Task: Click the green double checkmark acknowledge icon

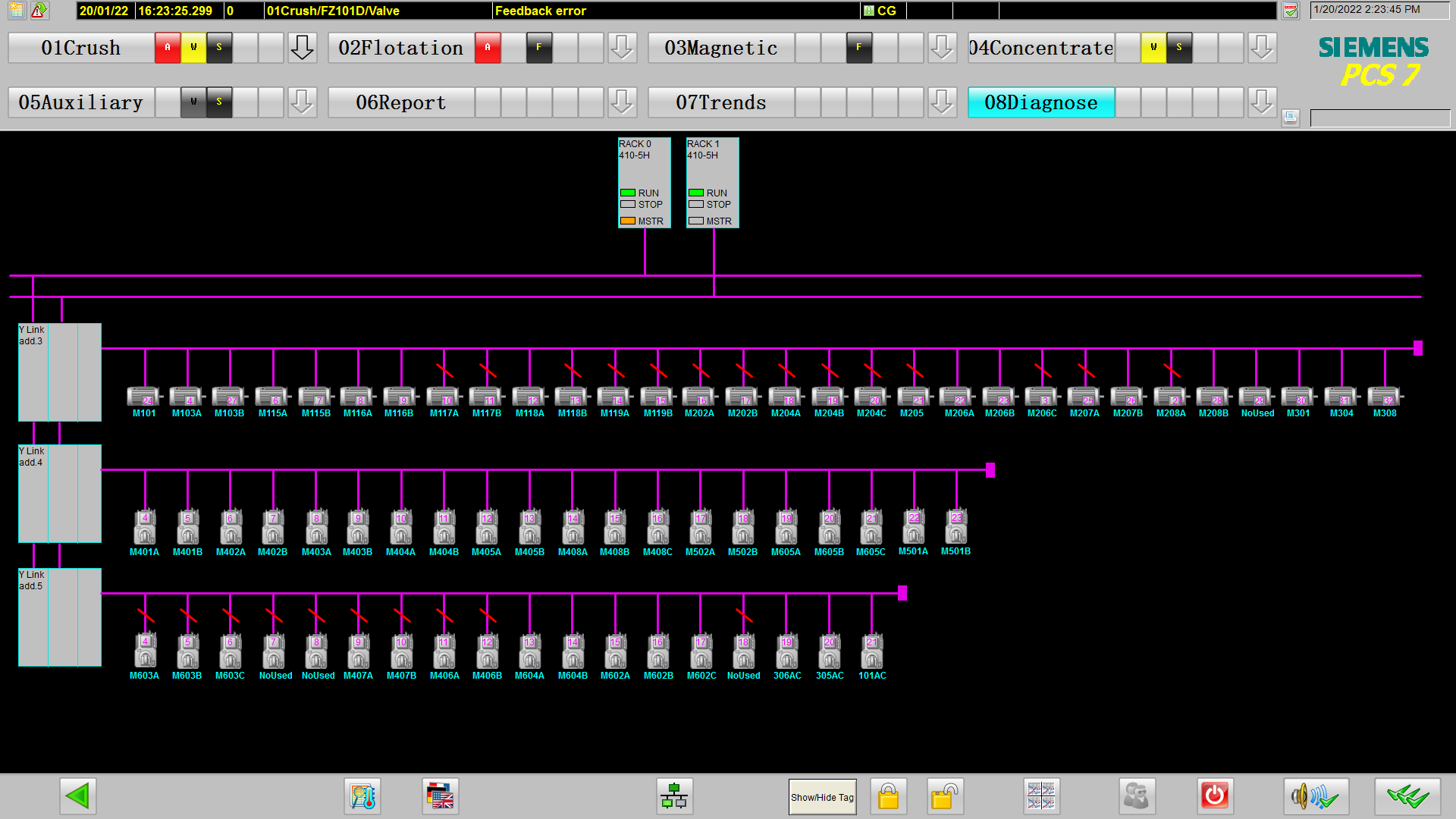Action: coord(1407,796)
